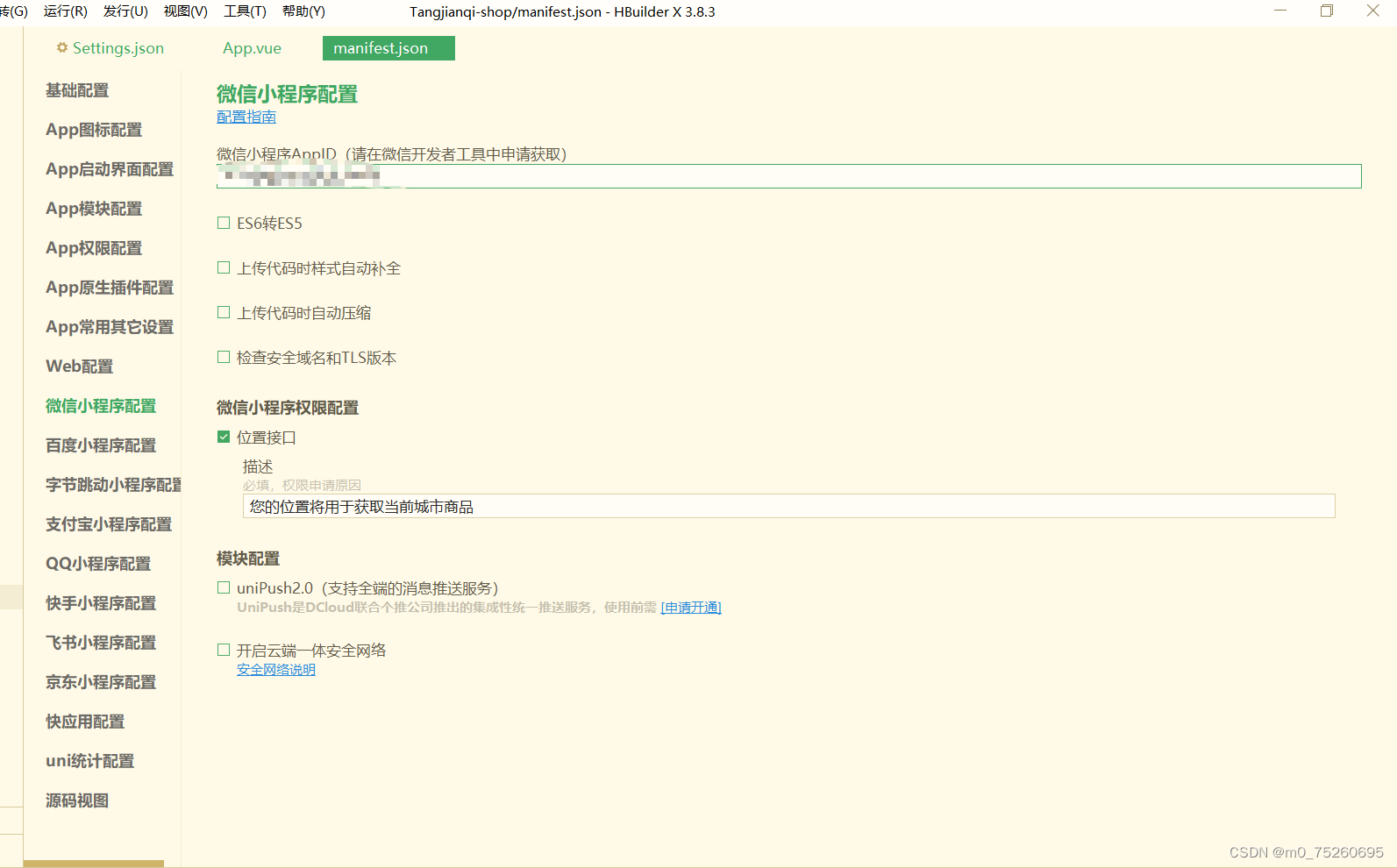Open 京东小程序配置 in the sidebar
This screenshot has height=868, width=1397.
[x=101, y=682]
